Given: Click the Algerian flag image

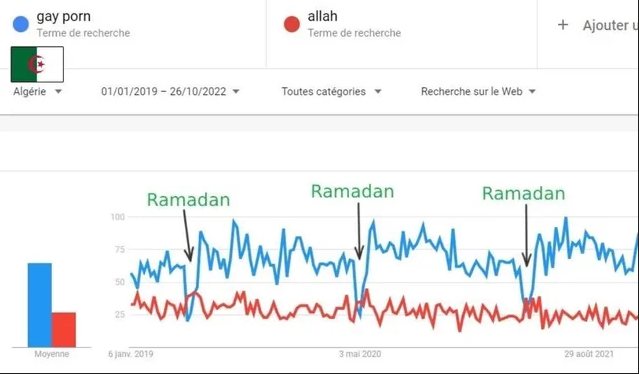Looking at the screenshot, I should [37, 64].
